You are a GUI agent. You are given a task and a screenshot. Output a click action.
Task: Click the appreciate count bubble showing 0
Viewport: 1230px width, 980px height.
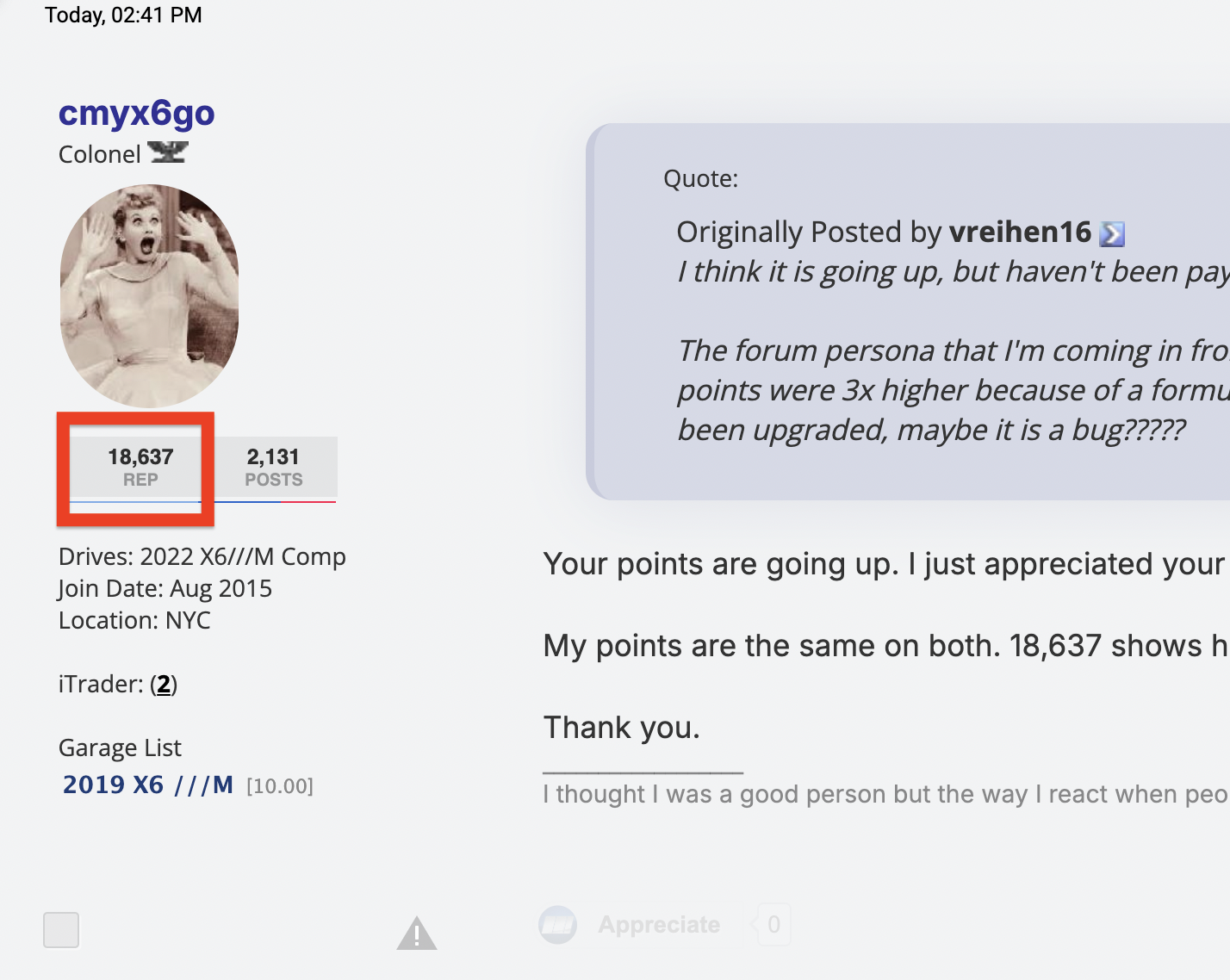coord(773,925)
